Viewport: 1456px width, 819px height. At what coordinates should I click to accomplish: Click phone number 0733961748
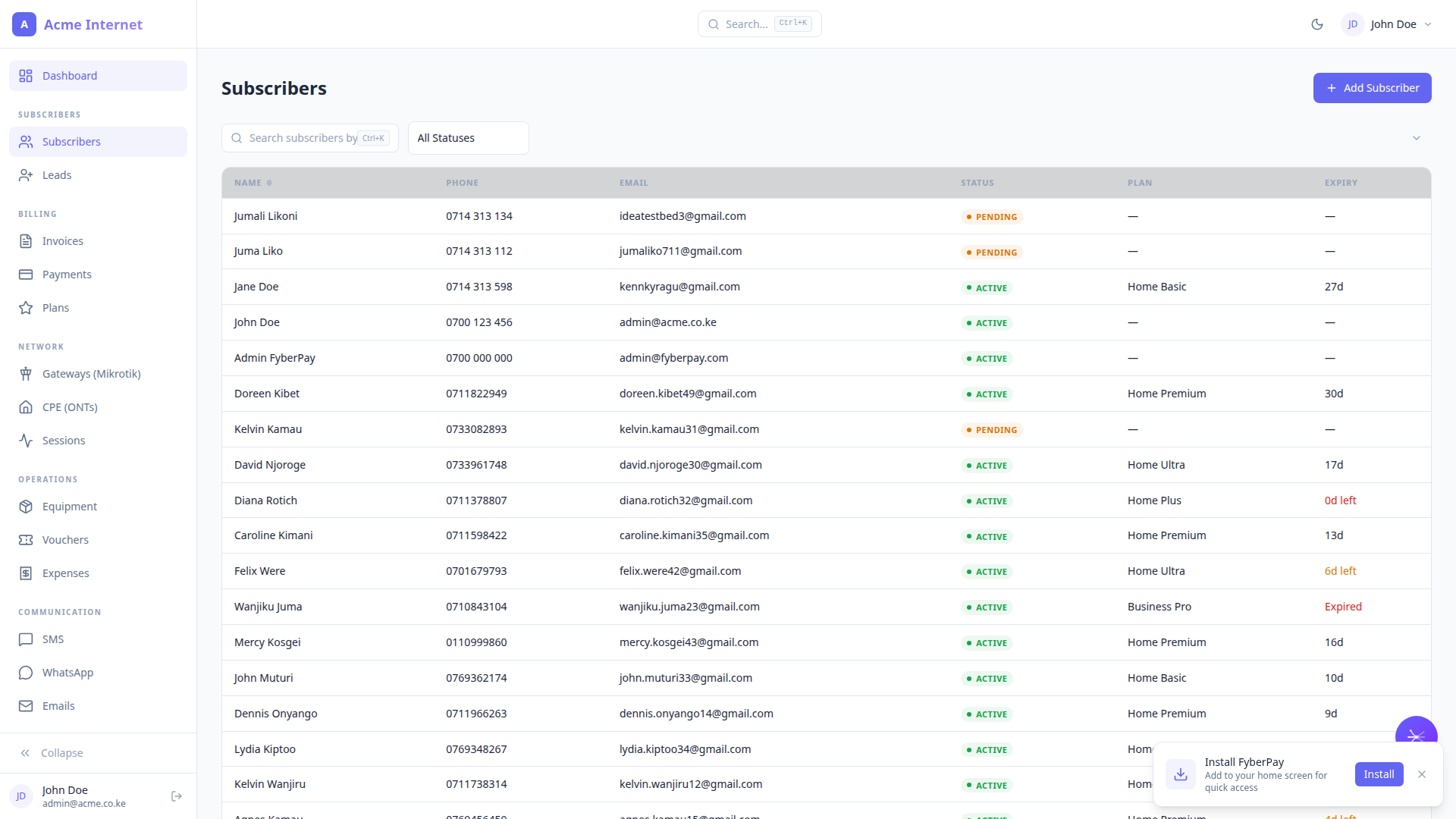click(476, 465)
